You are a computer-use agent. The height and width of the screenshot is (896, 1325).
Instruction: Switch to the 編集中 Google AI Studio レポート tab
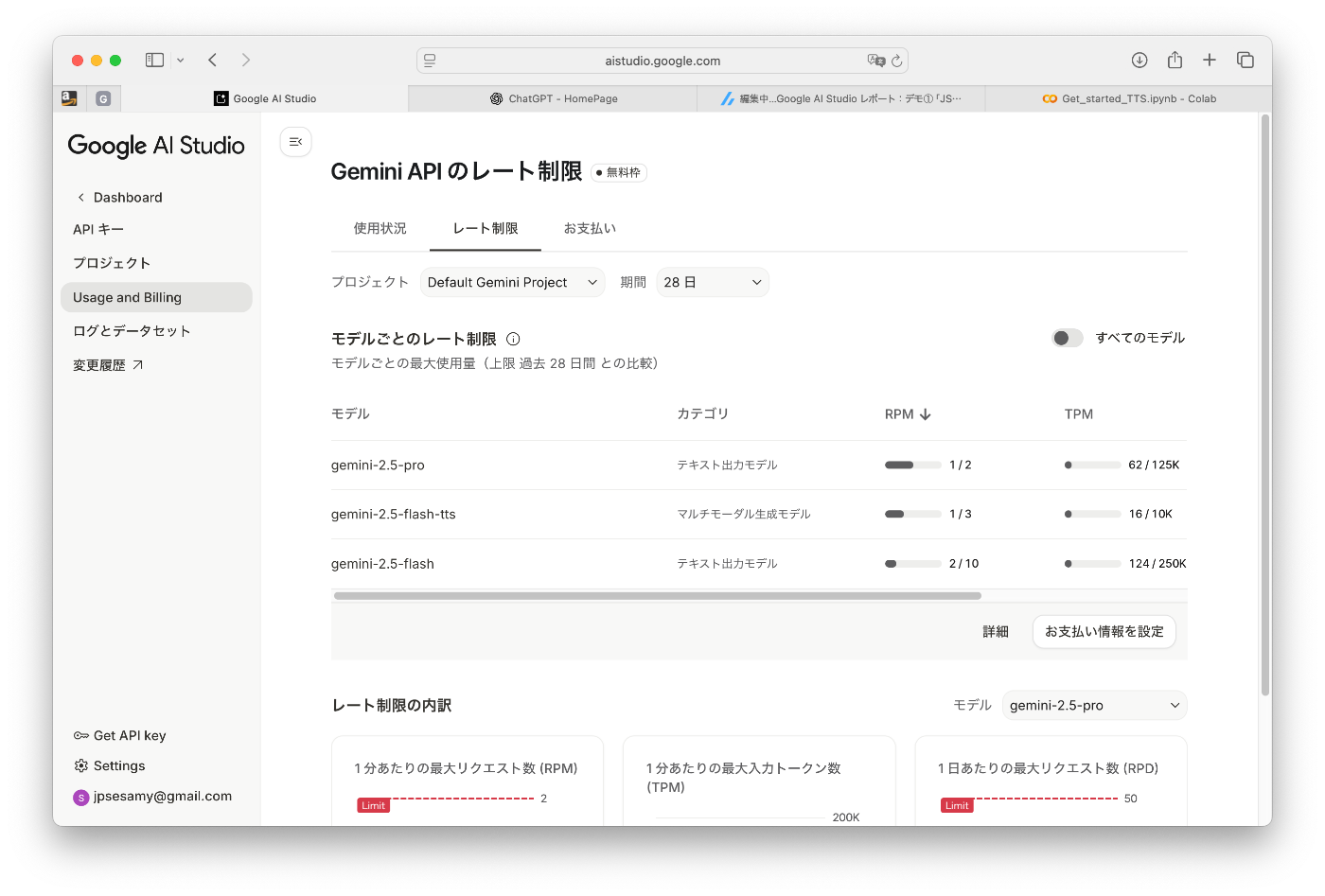coord(841,98)
